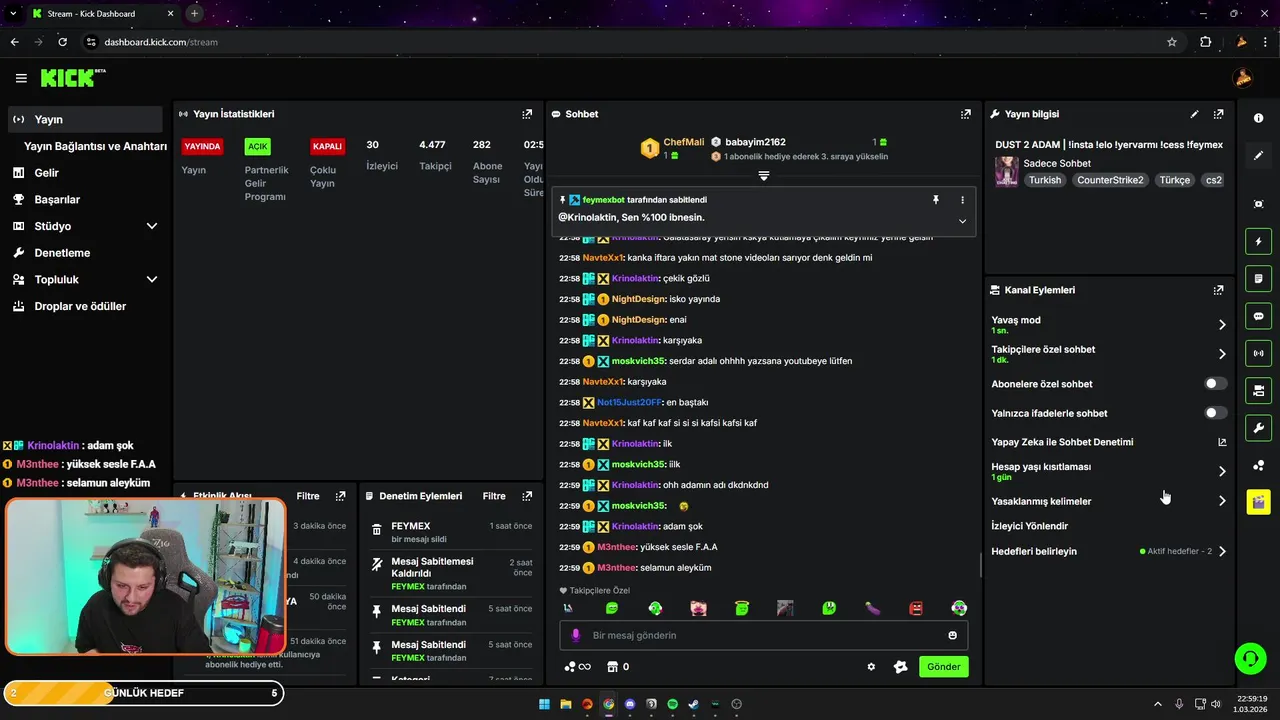Open Yayın Bağlantısı ve Anahtarı
Screen dimensions: 1280x720
(x=95, y=146)
